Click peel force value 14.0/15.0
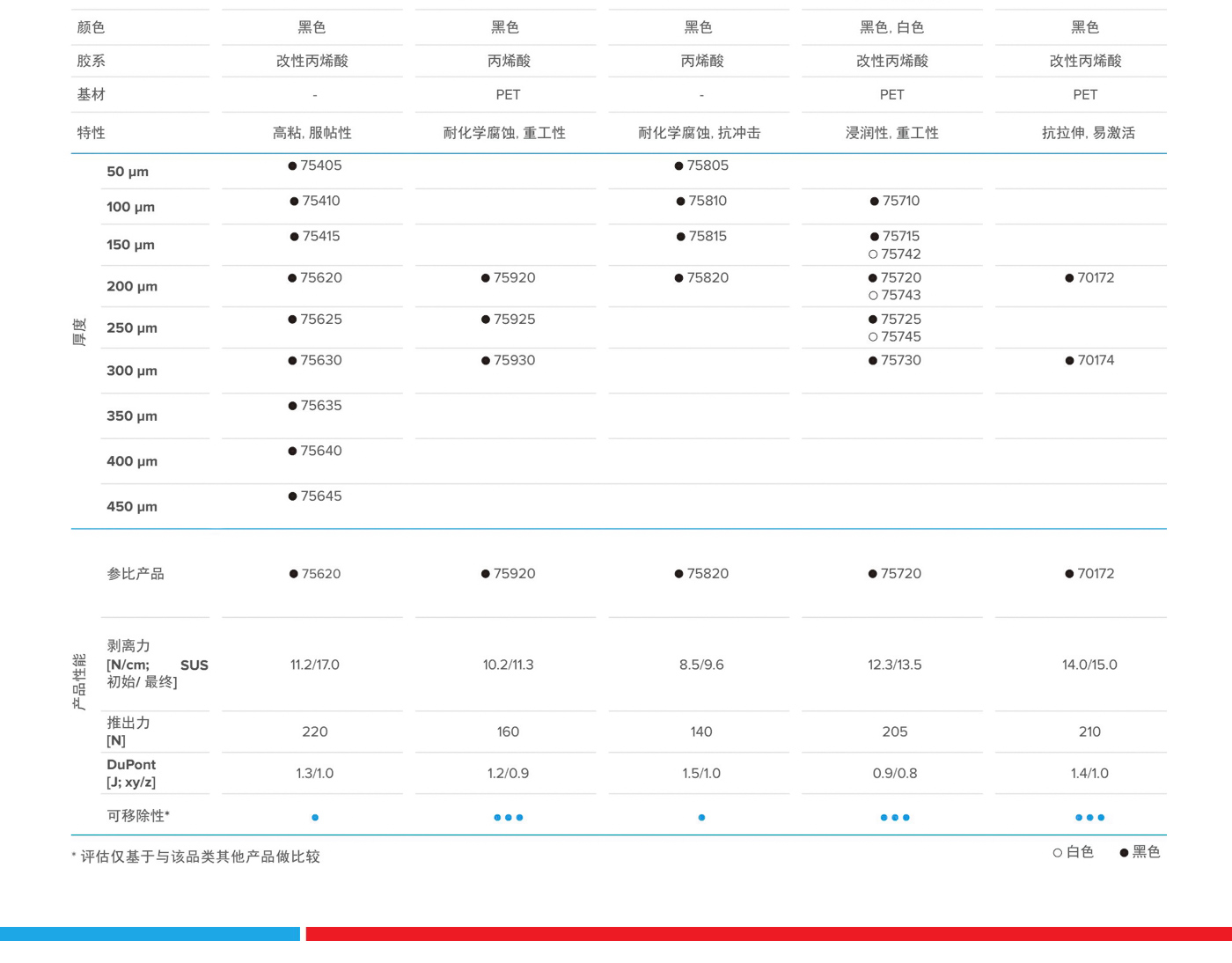Viewport: 1232px width, 963px height. (x=1089, y=665)
